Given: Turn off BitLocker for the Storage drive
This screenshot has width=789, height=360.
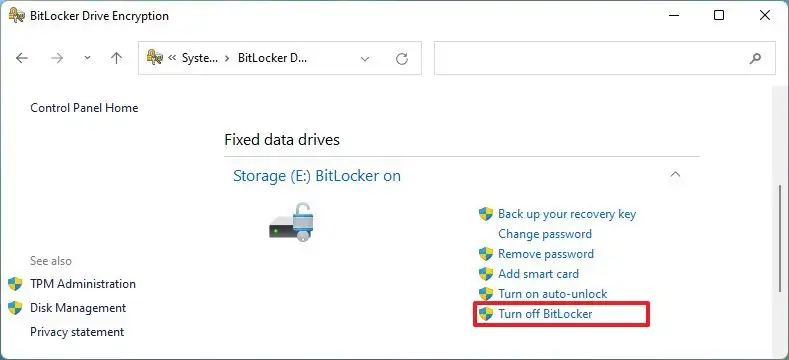Looking at the screenshot, I should 545,314.
